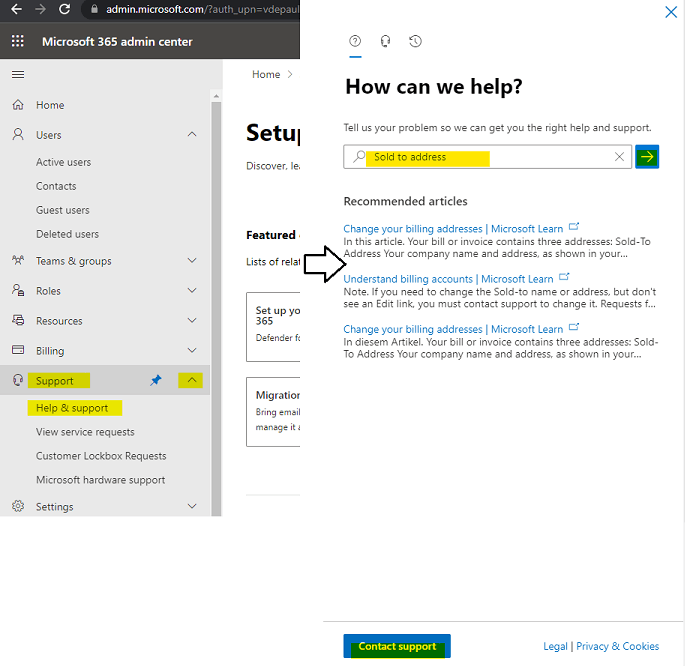
Task: Open the Legal link
Action: (555, 646)
